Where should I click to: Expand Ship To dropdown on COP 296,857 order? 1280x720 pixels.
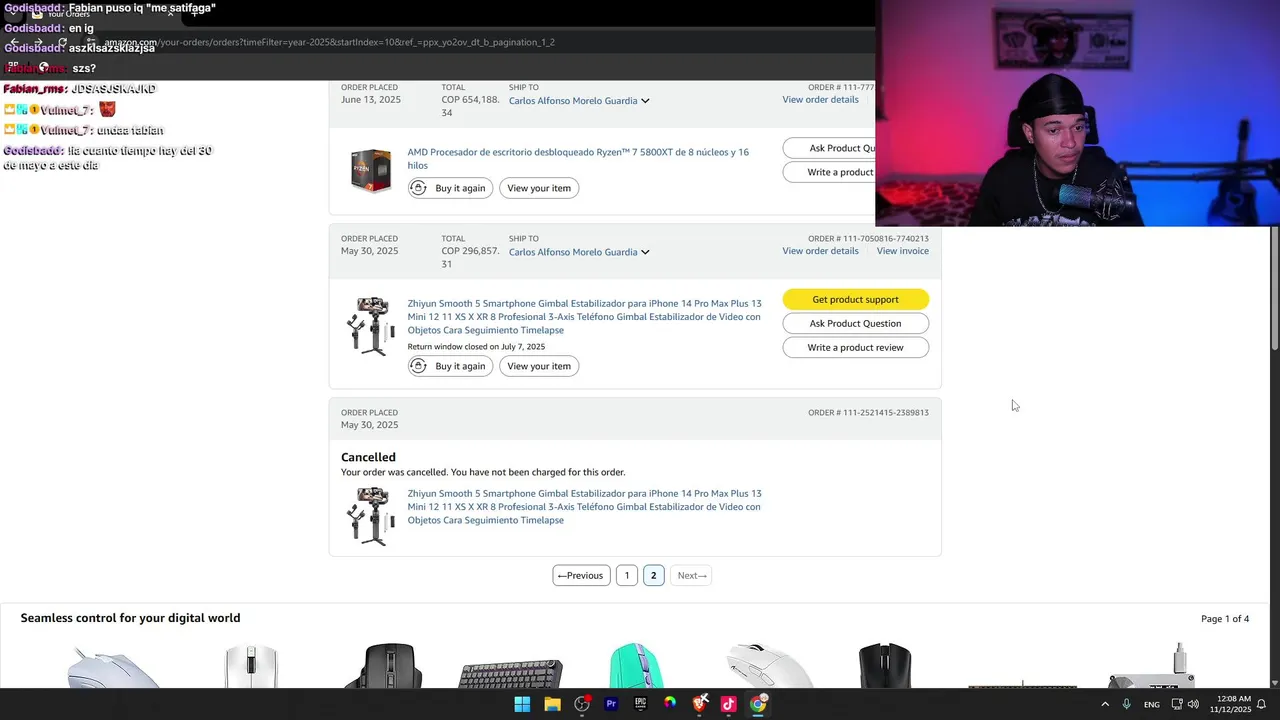[579, 252]
